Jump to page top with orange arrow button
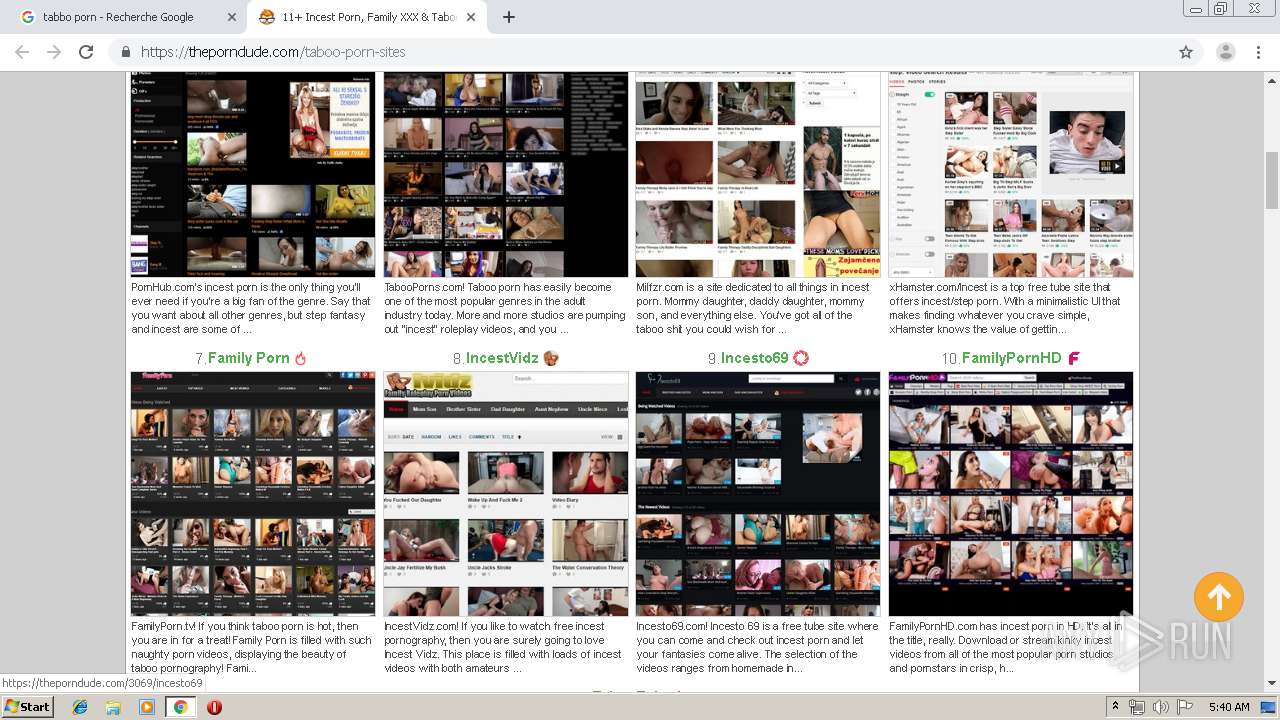The width and height of the screenshot is (1280, 720). point(1219,597)
